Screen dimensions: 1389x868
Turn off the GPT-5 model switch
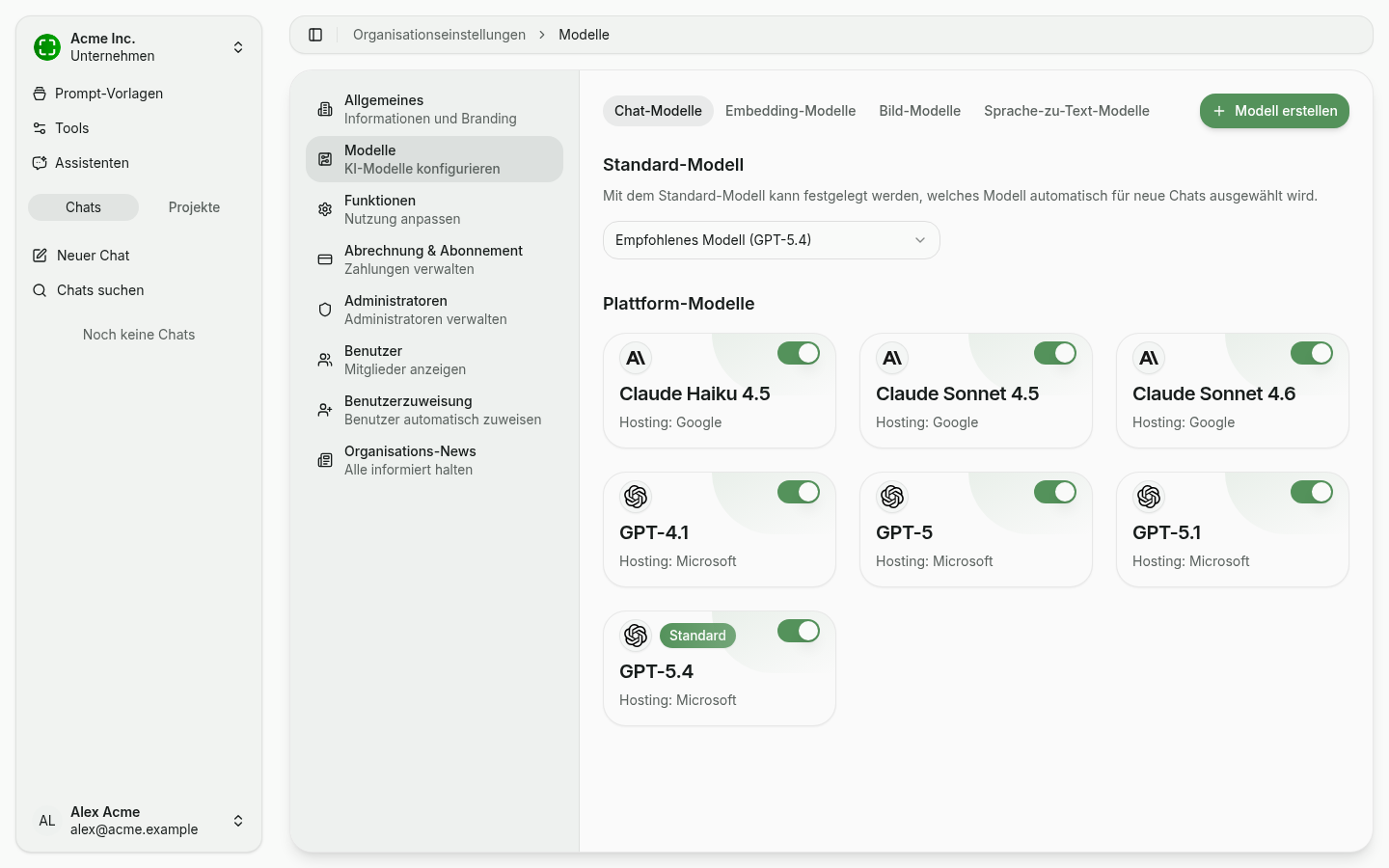tap(1055, 492)
